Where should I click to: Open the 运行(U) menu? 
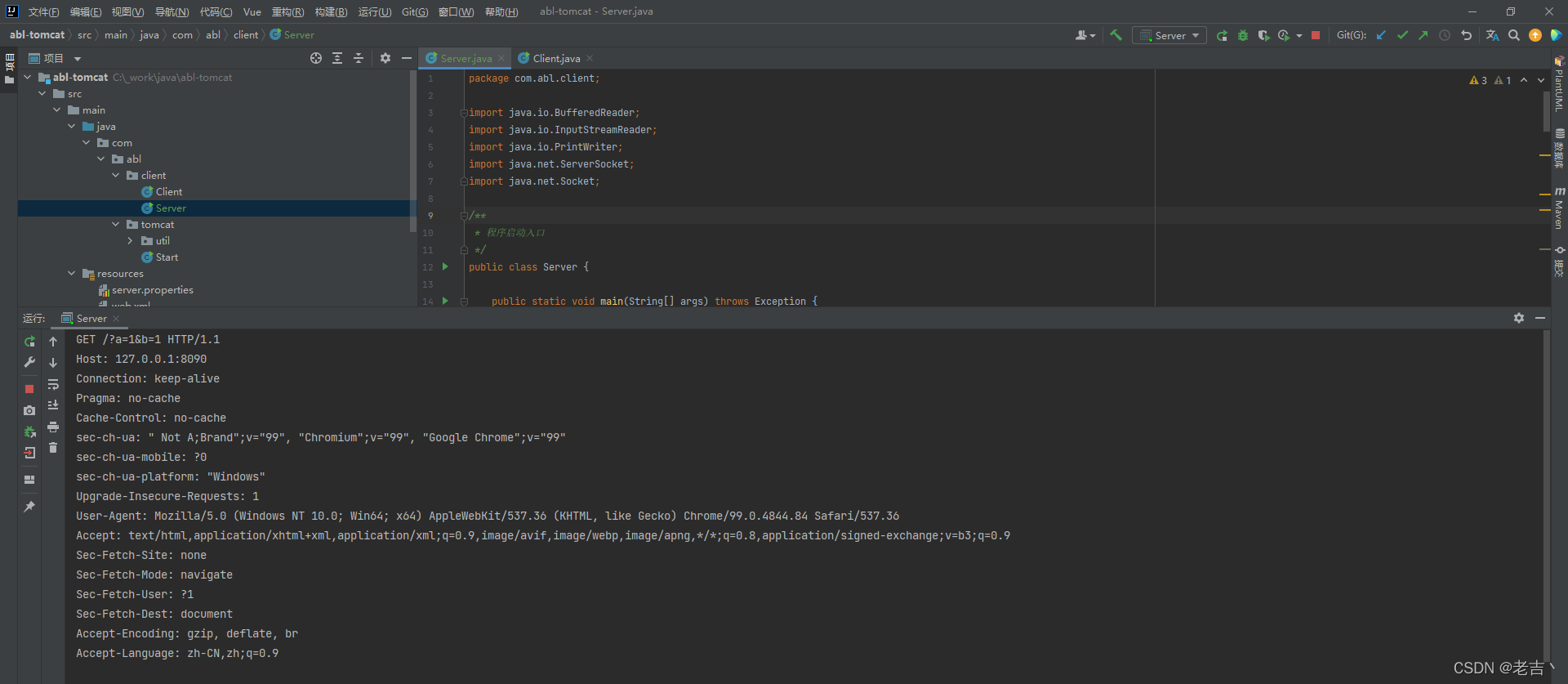click(375, 11)
